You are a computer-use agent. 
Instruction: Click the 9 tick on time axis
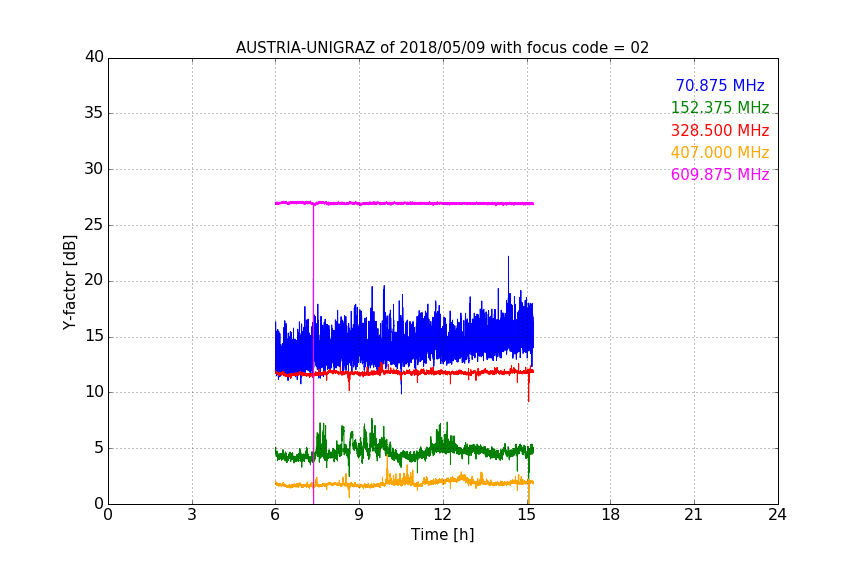359,515
